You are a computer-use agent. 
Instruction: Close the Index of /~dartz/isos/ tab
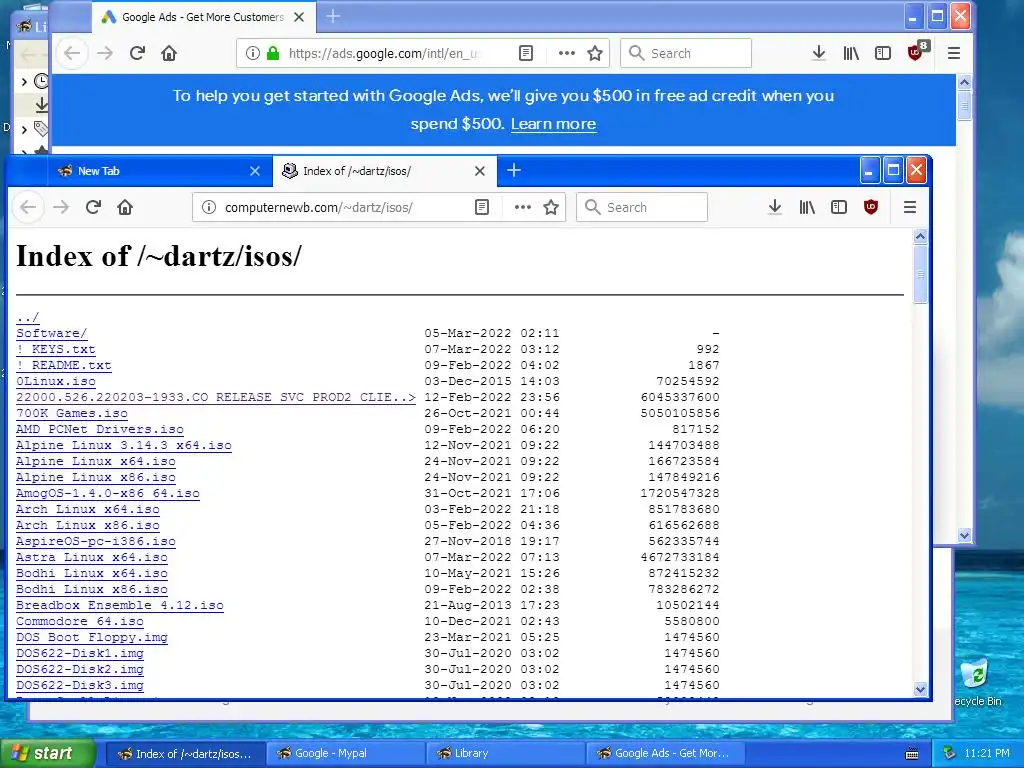(480, 171)
